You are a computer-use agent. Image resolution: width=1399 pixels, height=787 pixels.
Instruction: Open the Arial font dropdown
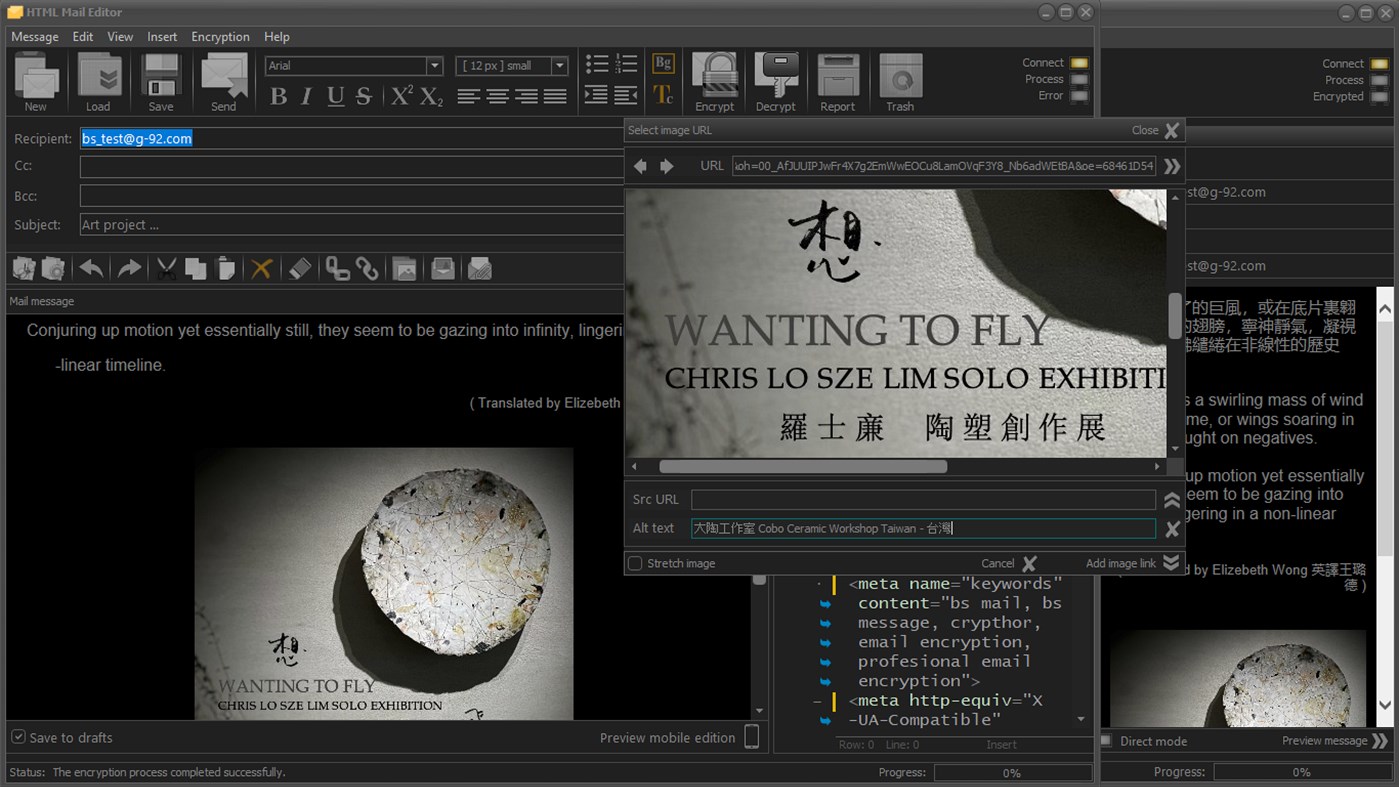(x=434, y=66)
